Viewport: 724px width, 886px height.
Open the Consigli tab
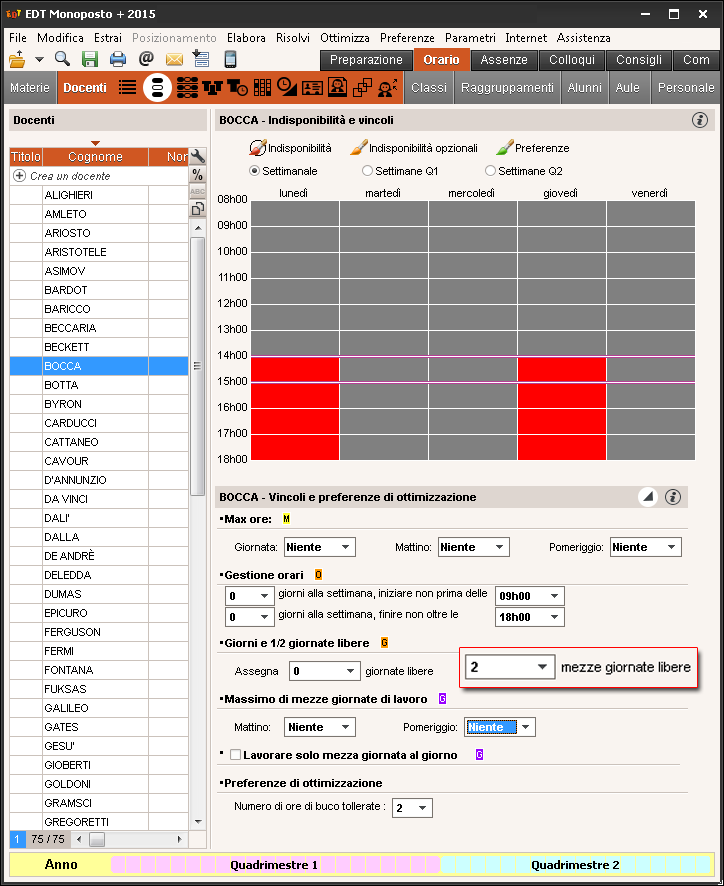(639, 60)
